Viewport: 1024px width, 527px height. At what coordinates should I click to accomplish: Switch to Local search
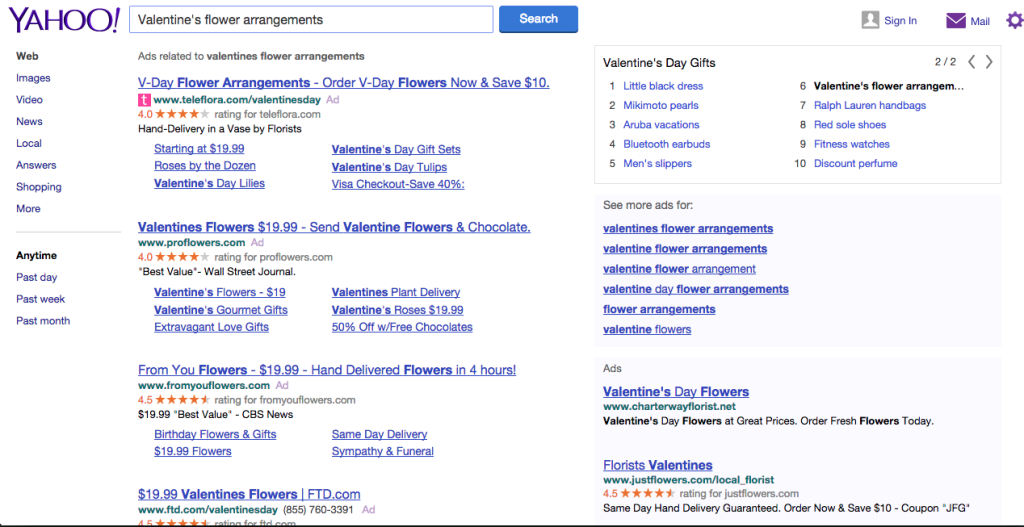[x=29, y=143]
